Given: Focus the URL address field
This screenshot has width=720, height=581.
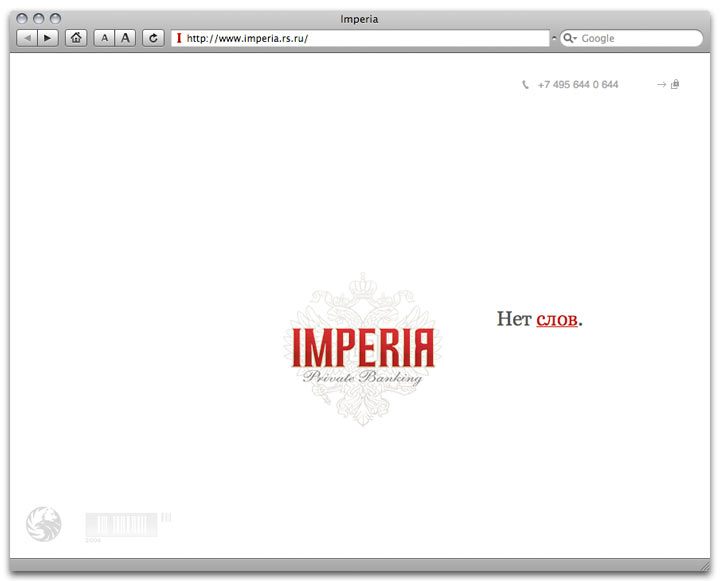Looking at the screenshot, I should (360, 38).
